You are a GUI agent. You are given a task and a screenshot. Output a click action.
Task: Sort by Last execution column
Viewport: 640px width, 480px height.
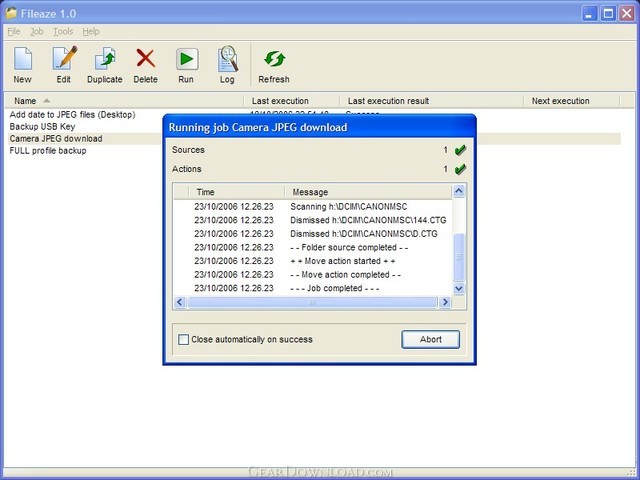coord(291,101)
